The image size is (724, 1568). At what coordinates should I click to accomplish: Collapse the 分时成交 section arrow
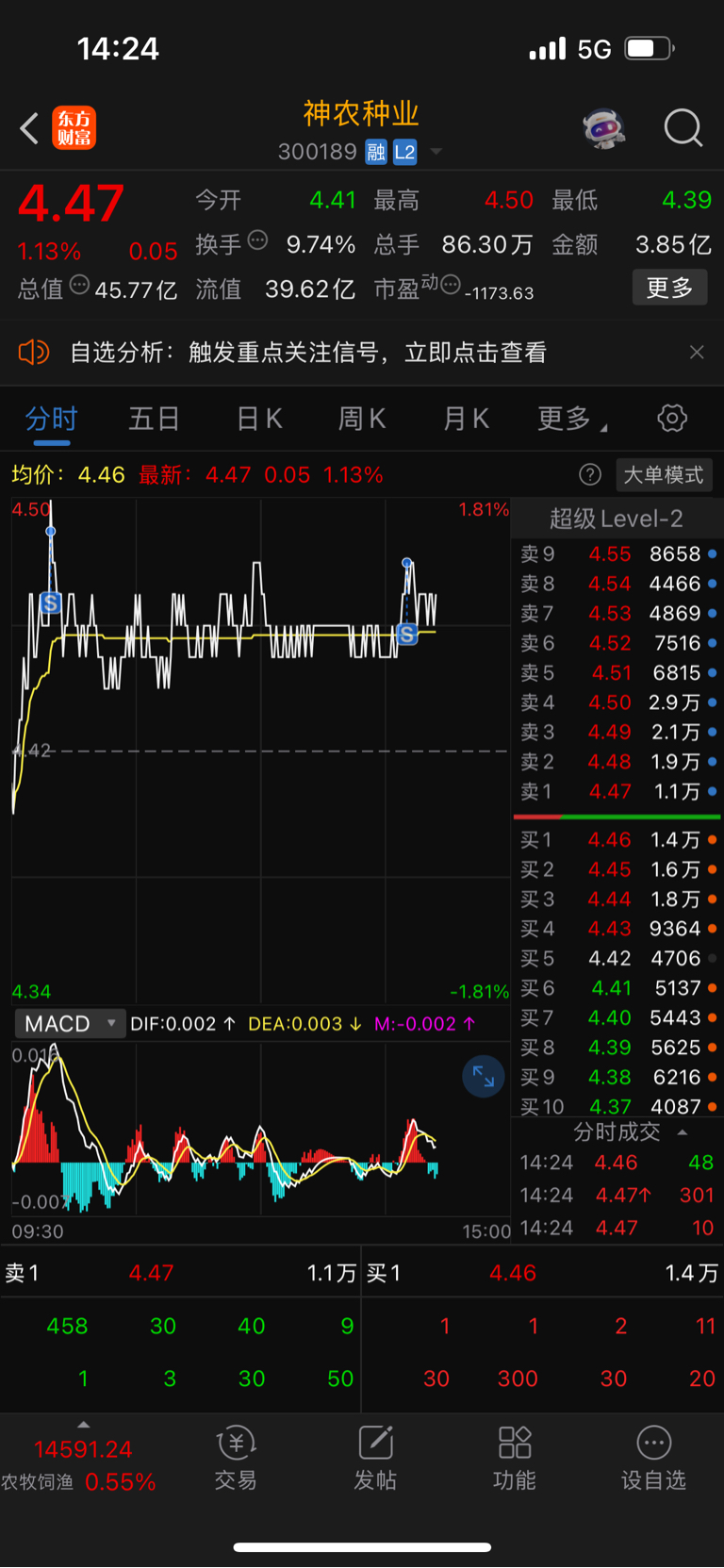683,1132
